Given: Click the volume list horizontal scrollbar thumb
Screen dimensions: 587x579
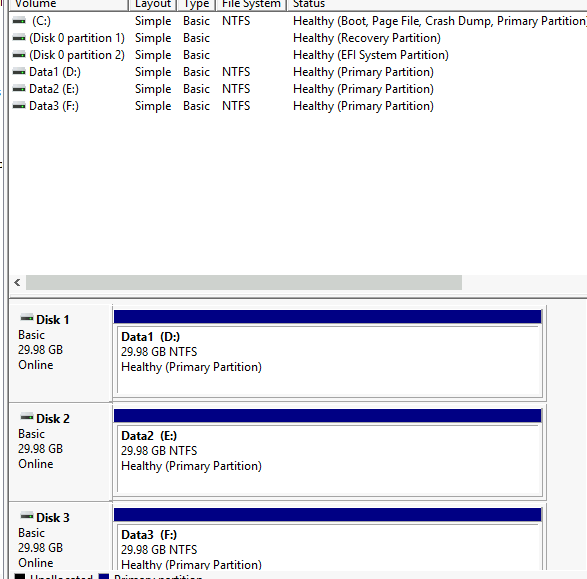Looking at the screenshot, I should tap(244, 283).
